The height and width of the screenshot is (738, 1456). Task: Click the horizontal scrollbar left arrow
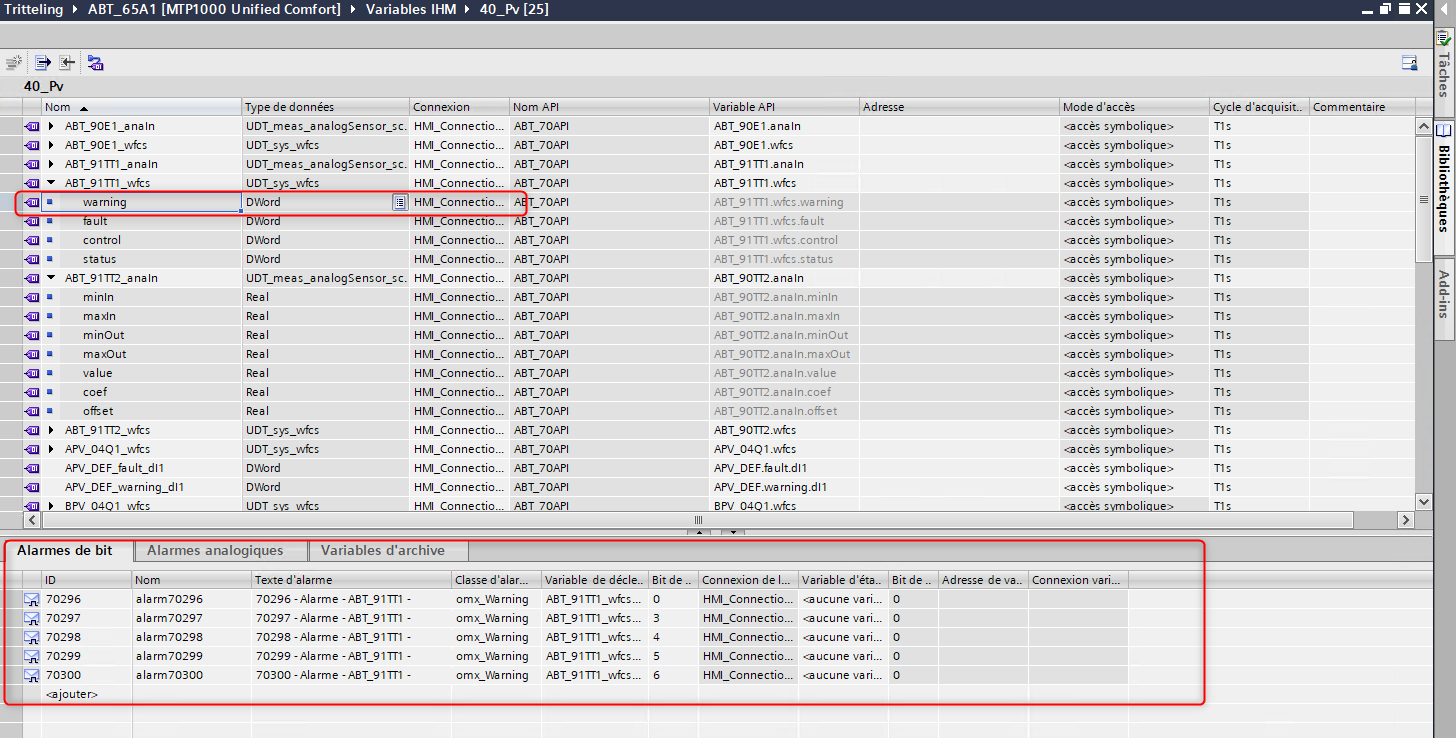tap(31, 520)
